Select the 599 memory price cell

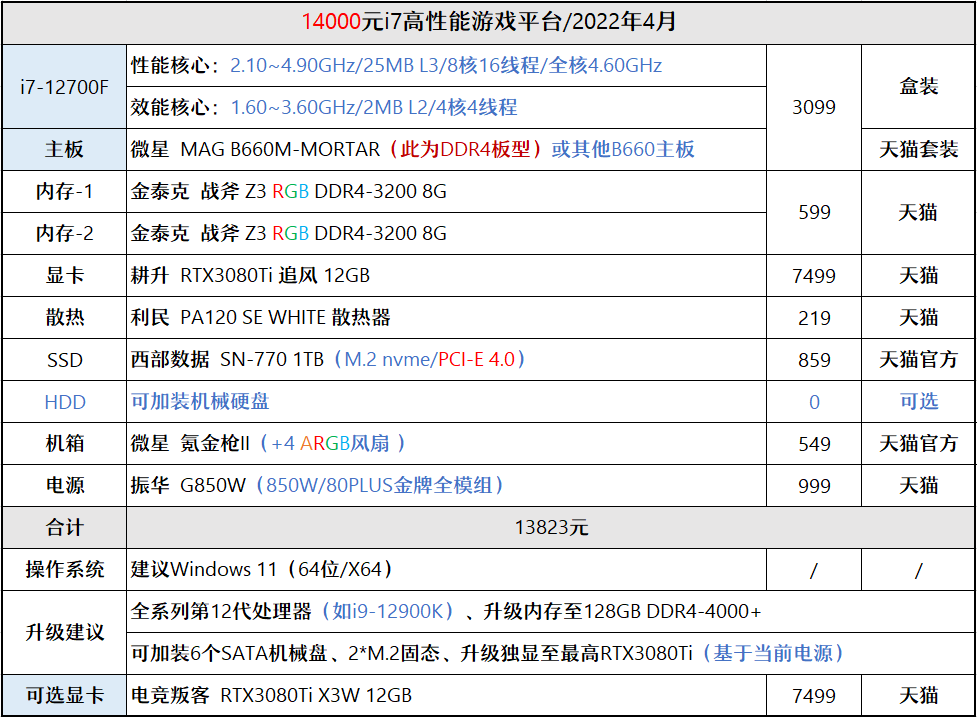coord(814,212)
